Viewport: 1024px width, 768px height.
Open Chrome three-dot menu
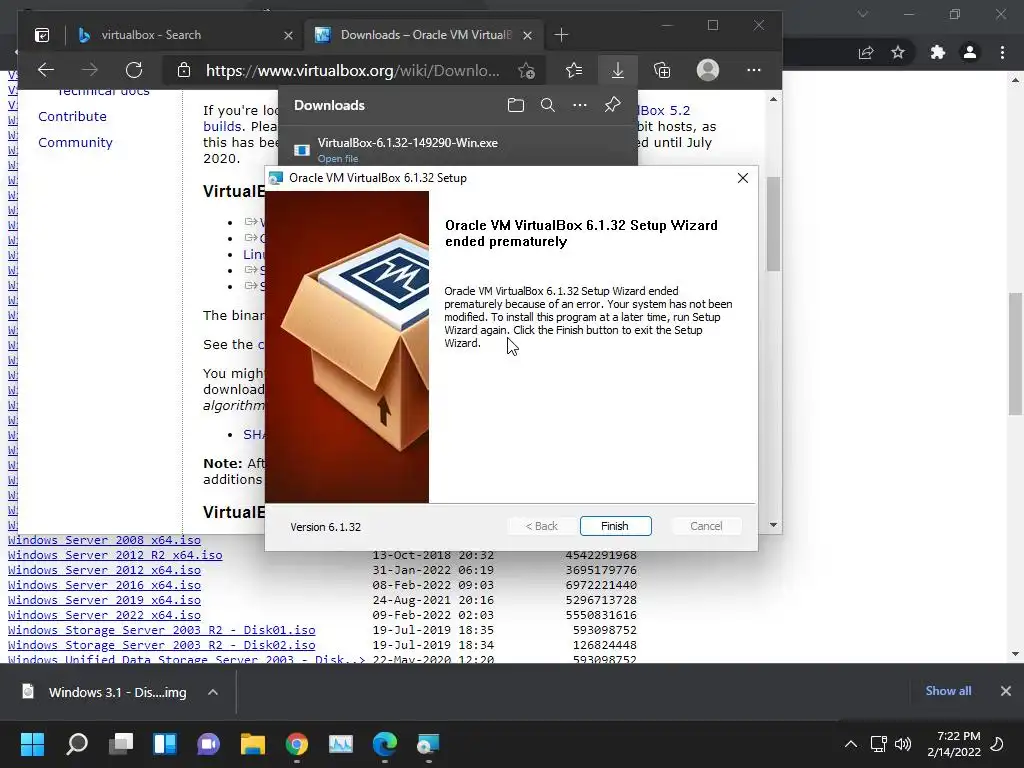pyautogui.click(x=1002, y=52)
